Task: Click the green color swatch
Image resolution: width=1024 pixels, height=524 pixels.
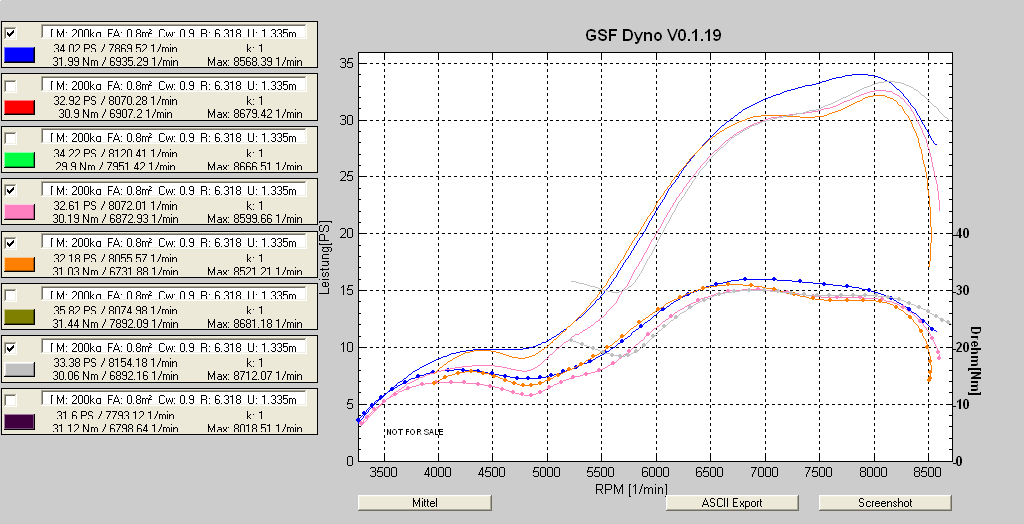Action: point(20,159)
